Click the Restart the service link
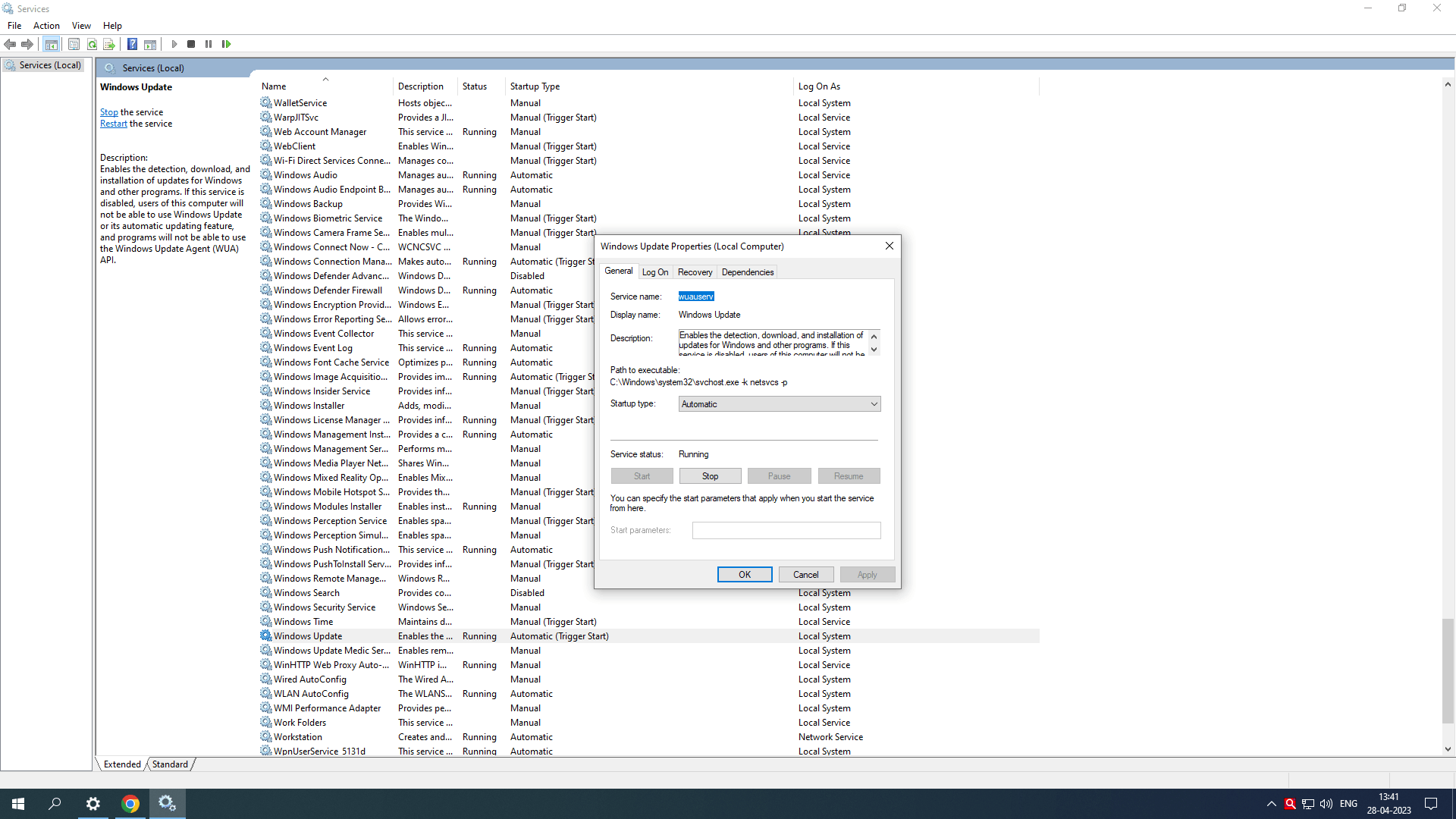The image size is (1456, 819). click(114, 124)
